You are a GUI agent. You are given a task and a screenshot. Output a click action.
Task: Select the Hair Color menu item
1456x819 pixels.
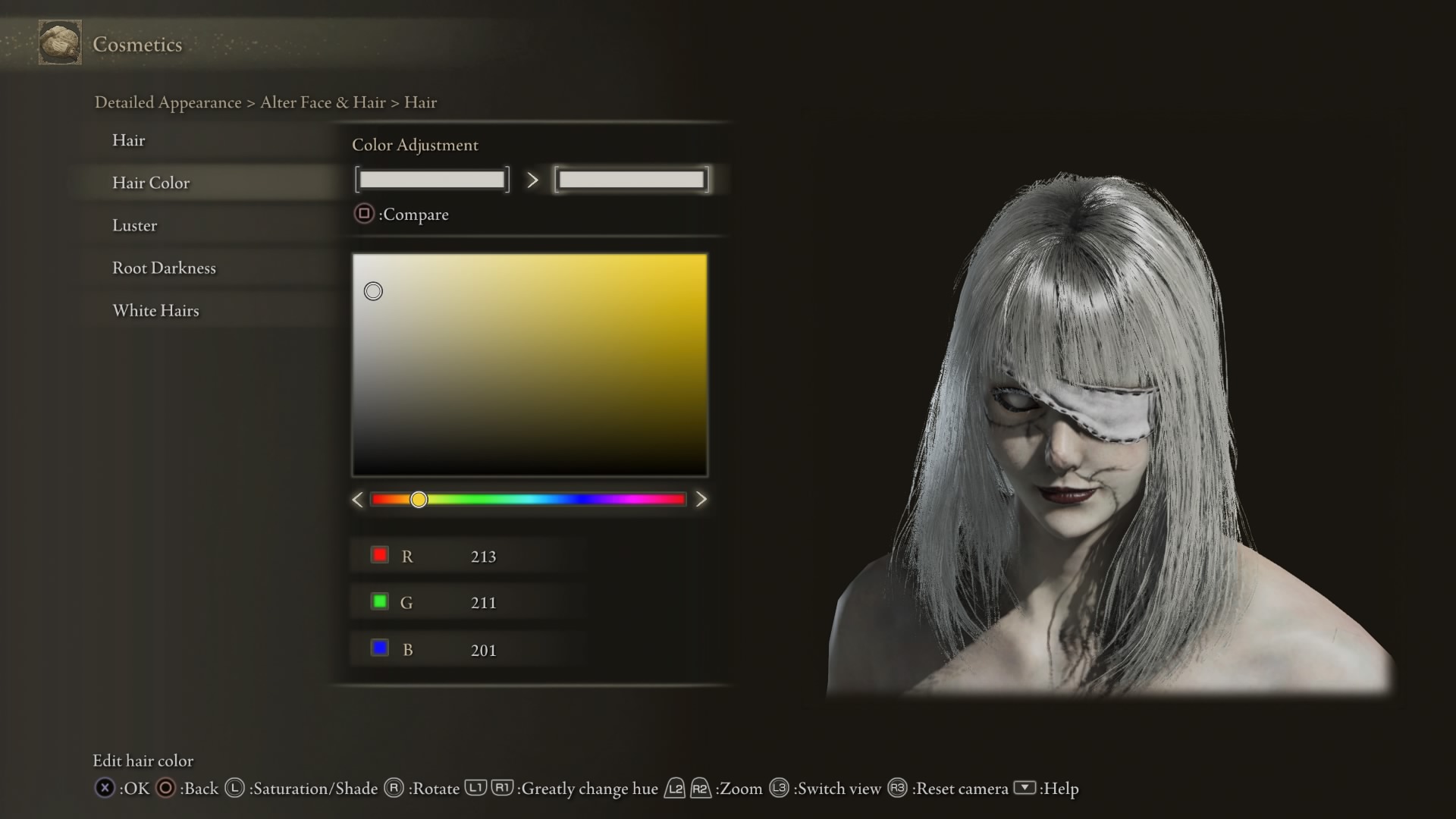(151, 183)
